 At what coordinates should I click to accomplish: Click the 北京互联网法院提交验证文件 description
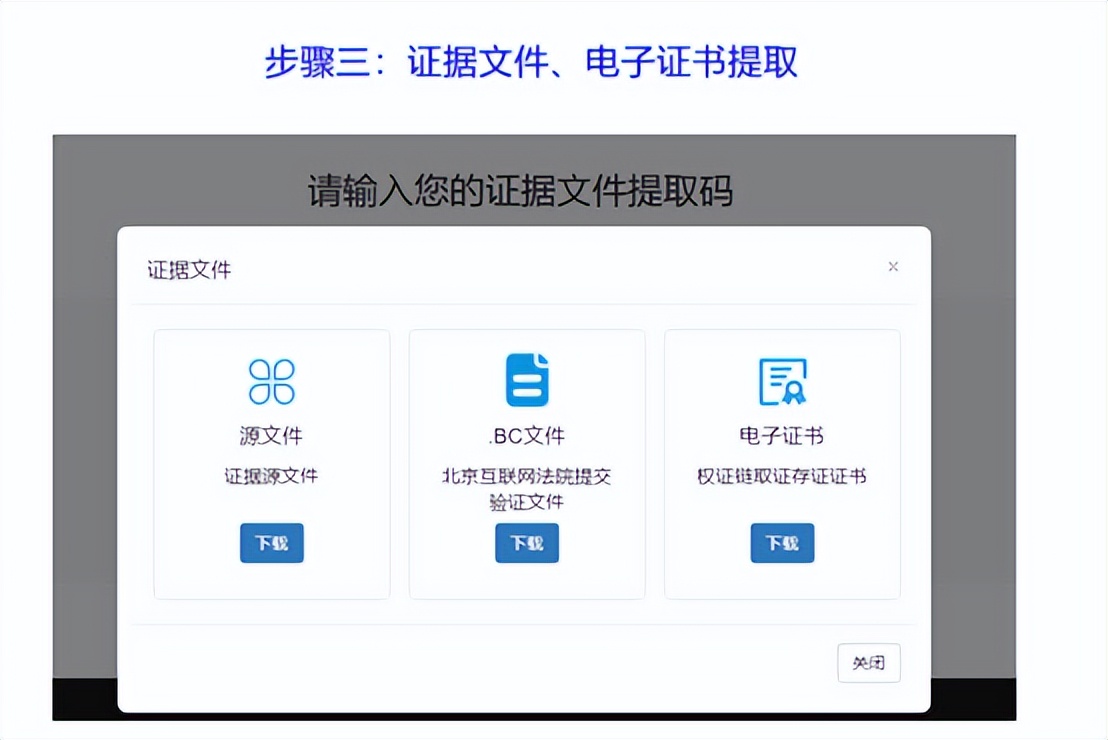click(527, 488)
